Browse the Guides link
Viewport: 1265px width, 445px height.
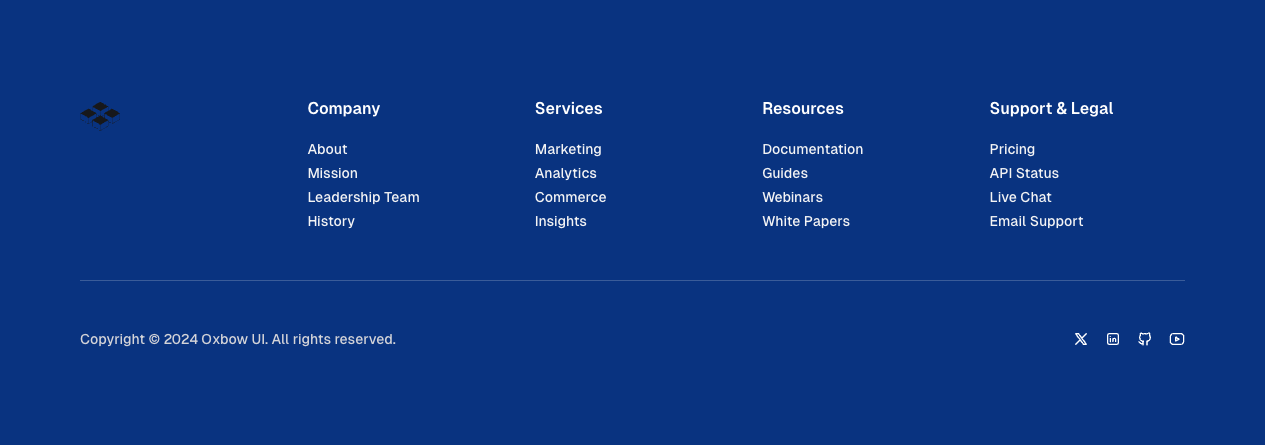785,173
